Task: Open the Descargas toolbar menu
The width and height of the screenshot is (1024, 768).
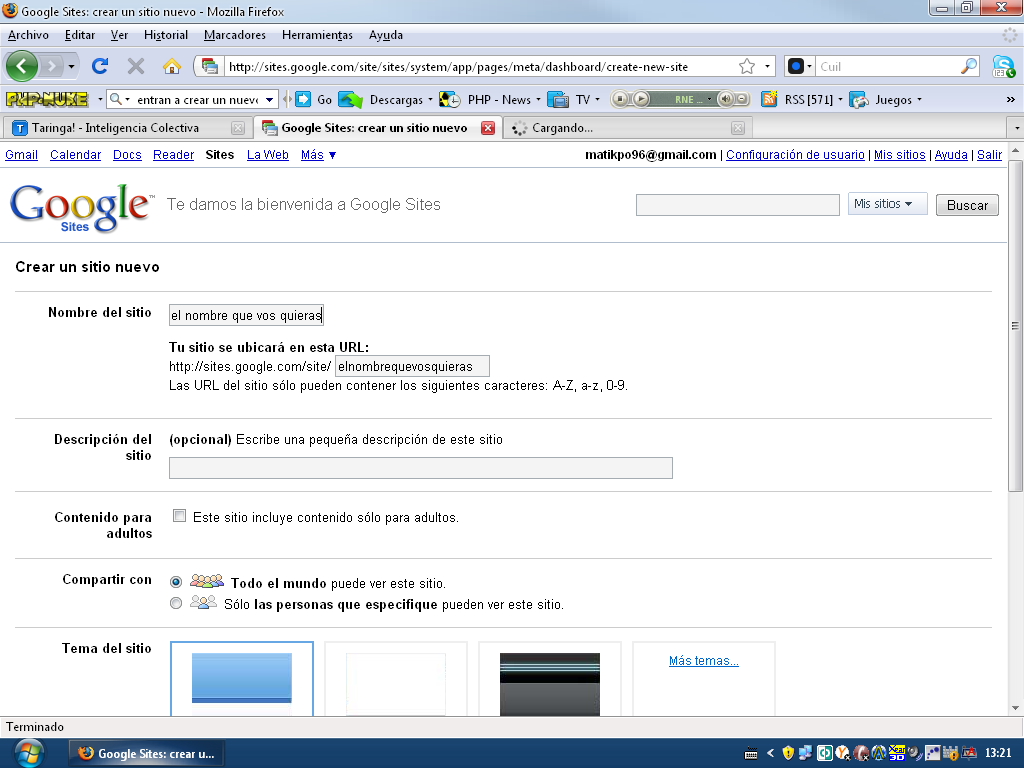Action: [x=386, y=99]
